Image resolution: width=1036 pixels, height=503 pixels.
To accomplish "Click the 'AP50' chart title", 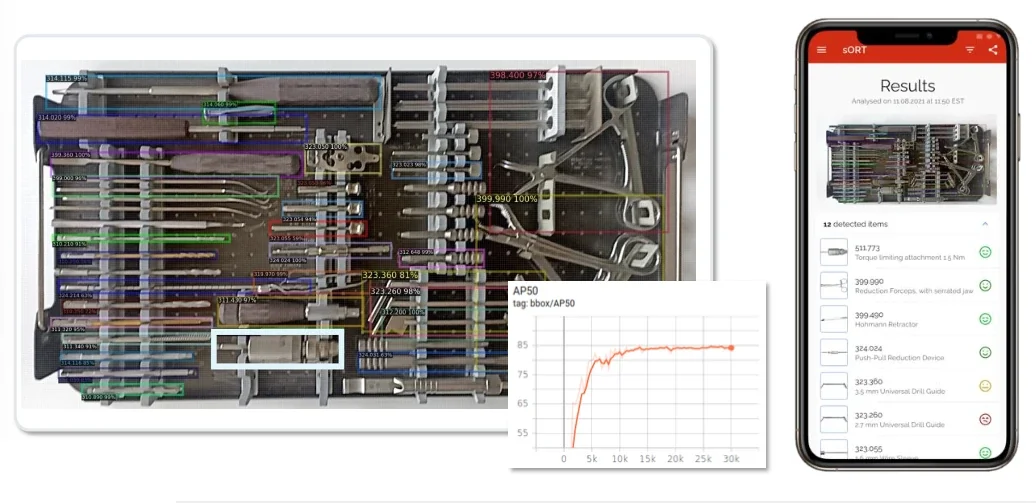I will (x=526, y=293).
